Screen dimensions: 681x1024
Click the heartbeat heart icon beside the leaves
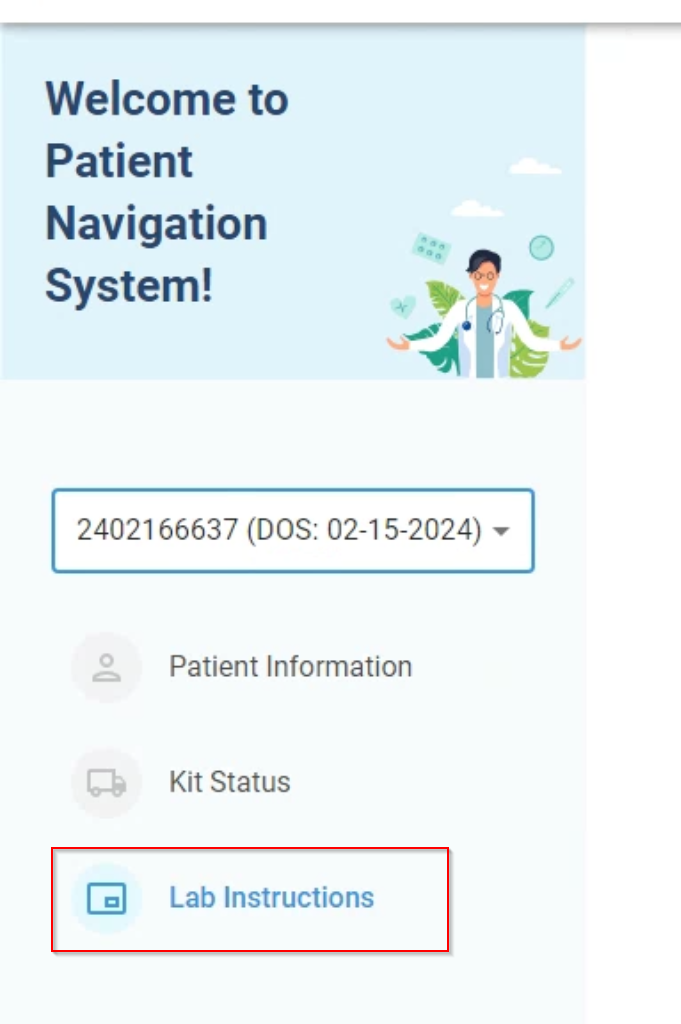click(402, 306)
